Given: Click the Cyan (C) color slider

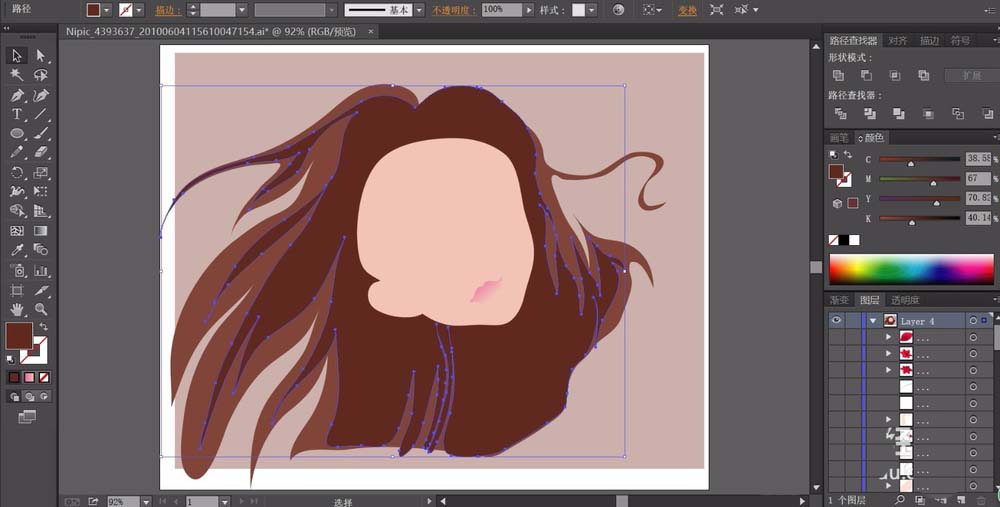Looking at the screenshot, I should click(x=919, y=160).
